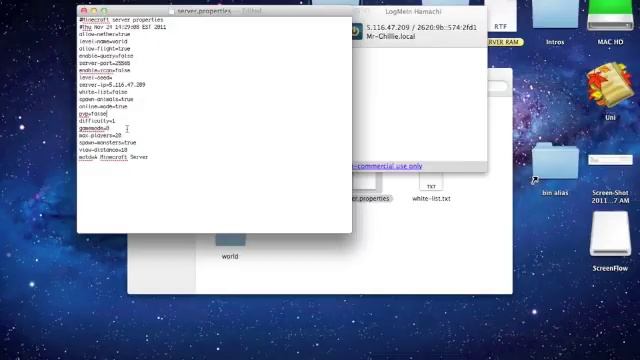Click the 'spawn-animals=true' line
Image resolution: width=640 pixels, height=360 pixels.
(x=106, y=99)
